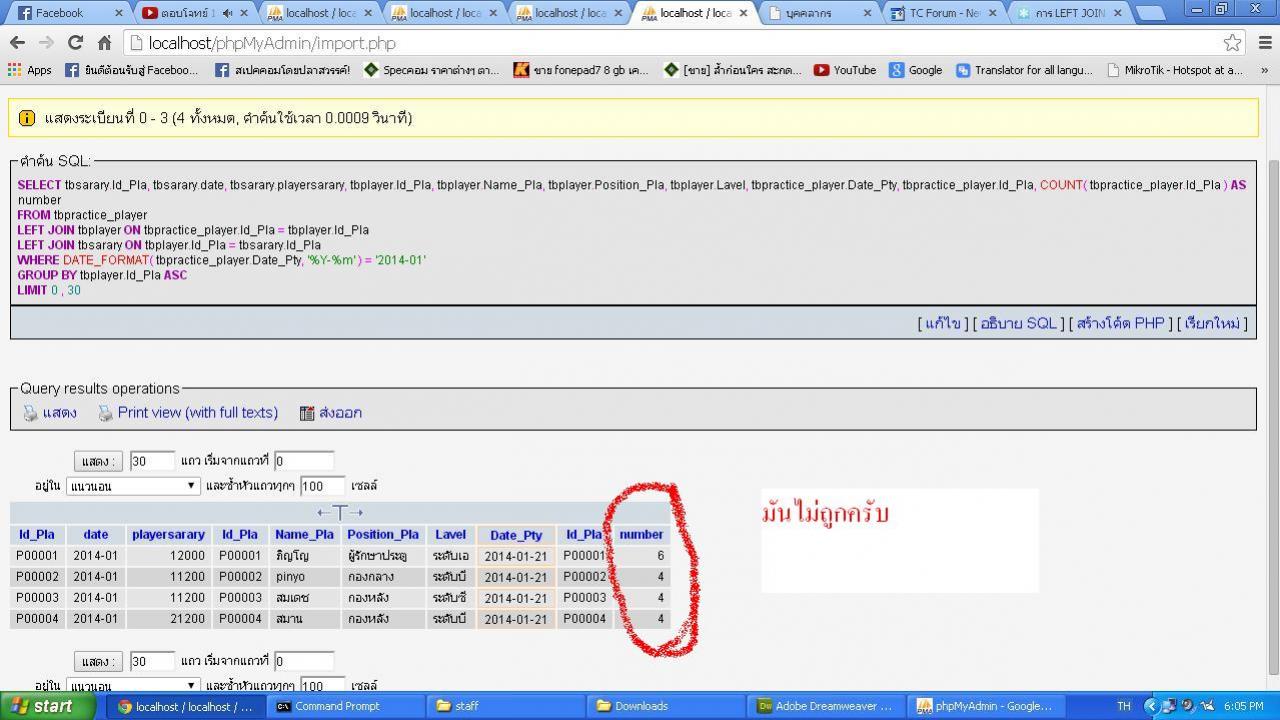Open the YouTube bookmark
Viewport: 1280px width, 720px height.
pyautogui.click(x=845, y=70)
